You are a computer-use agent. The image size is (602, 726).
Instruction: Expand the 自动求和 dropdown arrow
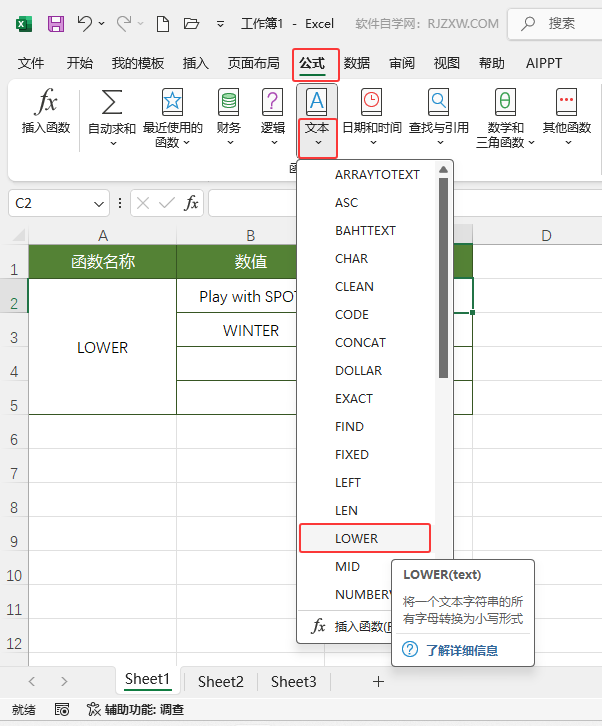coord(113,144)
